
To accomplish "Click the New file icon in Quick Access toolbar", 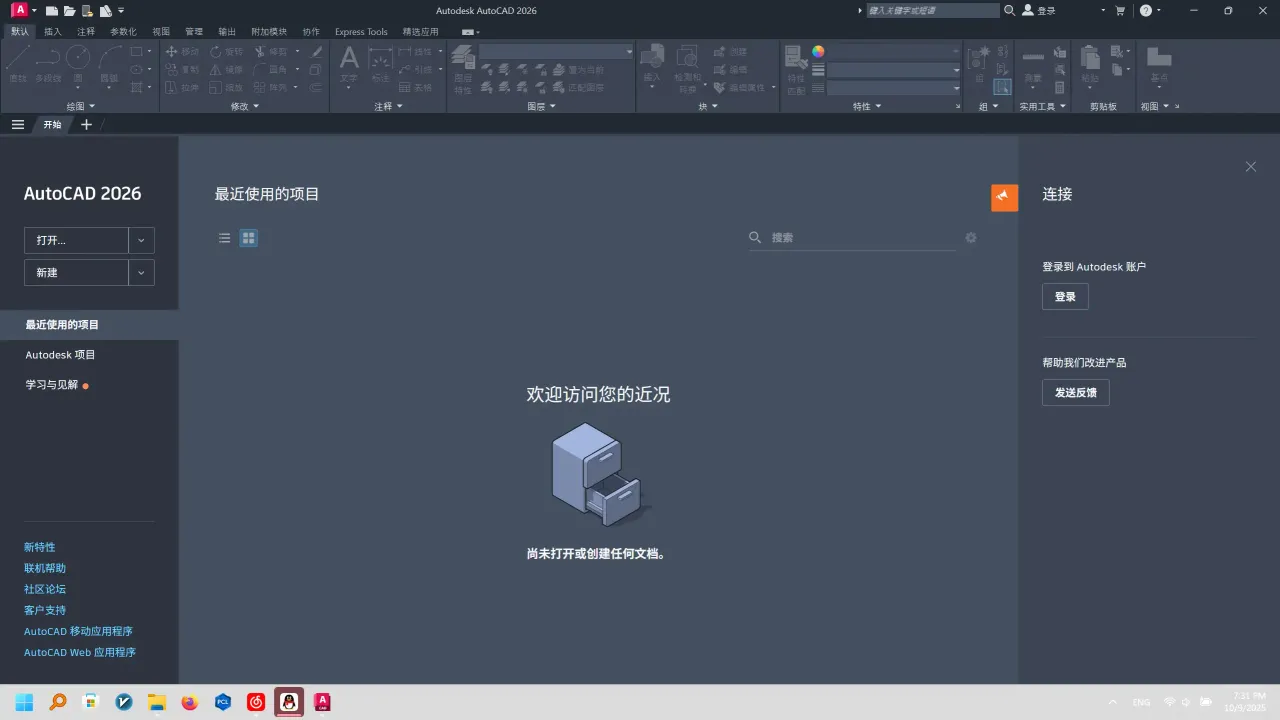I will (52, 11).
